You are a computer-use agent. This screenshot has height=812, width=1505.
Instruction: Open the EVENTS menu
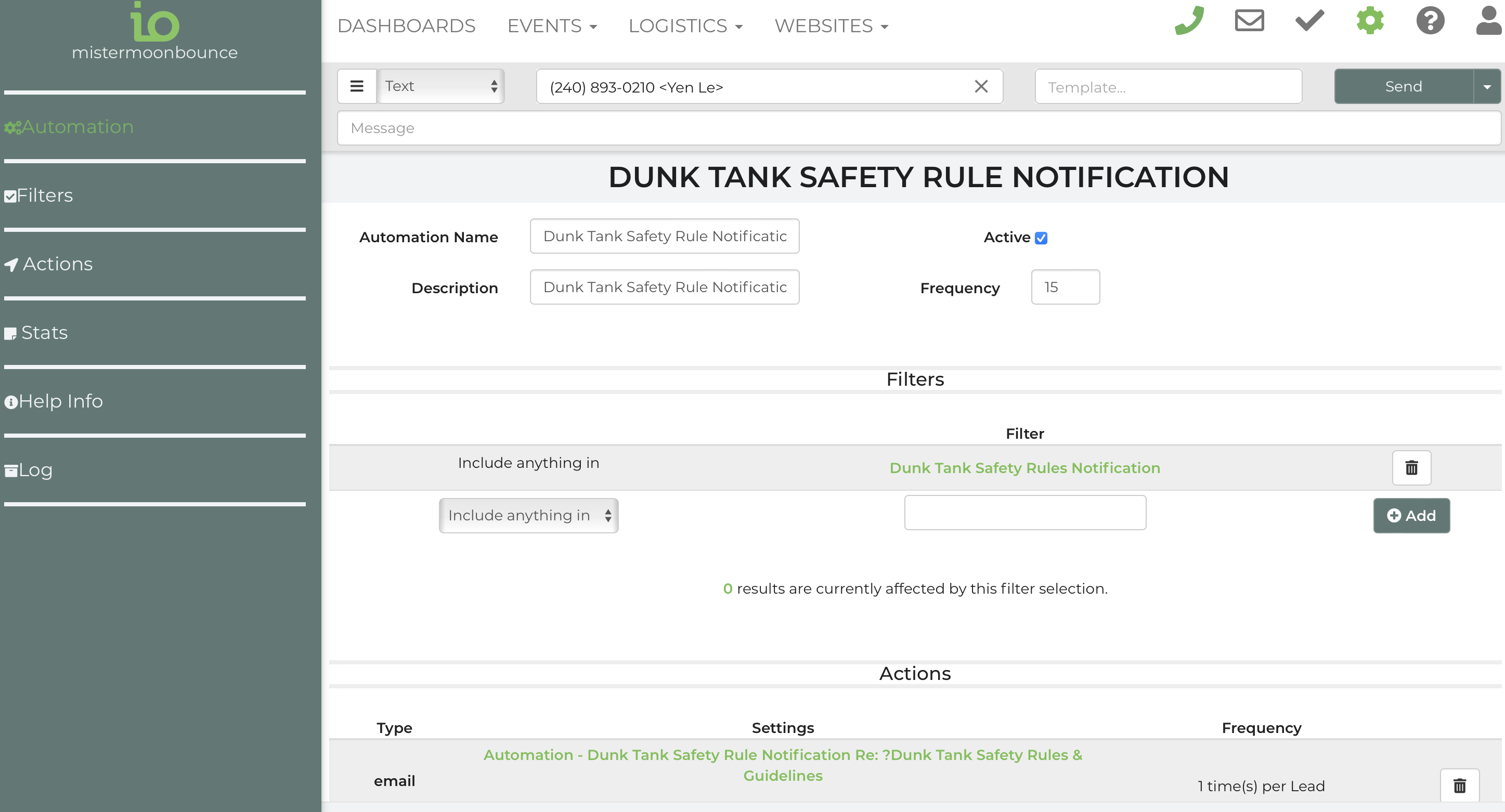click(x=552, y=25)
